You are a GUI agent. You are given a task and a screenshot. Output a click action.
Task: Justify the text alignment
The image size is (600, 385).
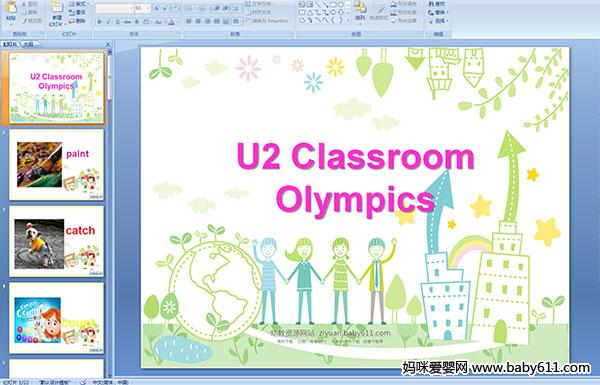217,21
